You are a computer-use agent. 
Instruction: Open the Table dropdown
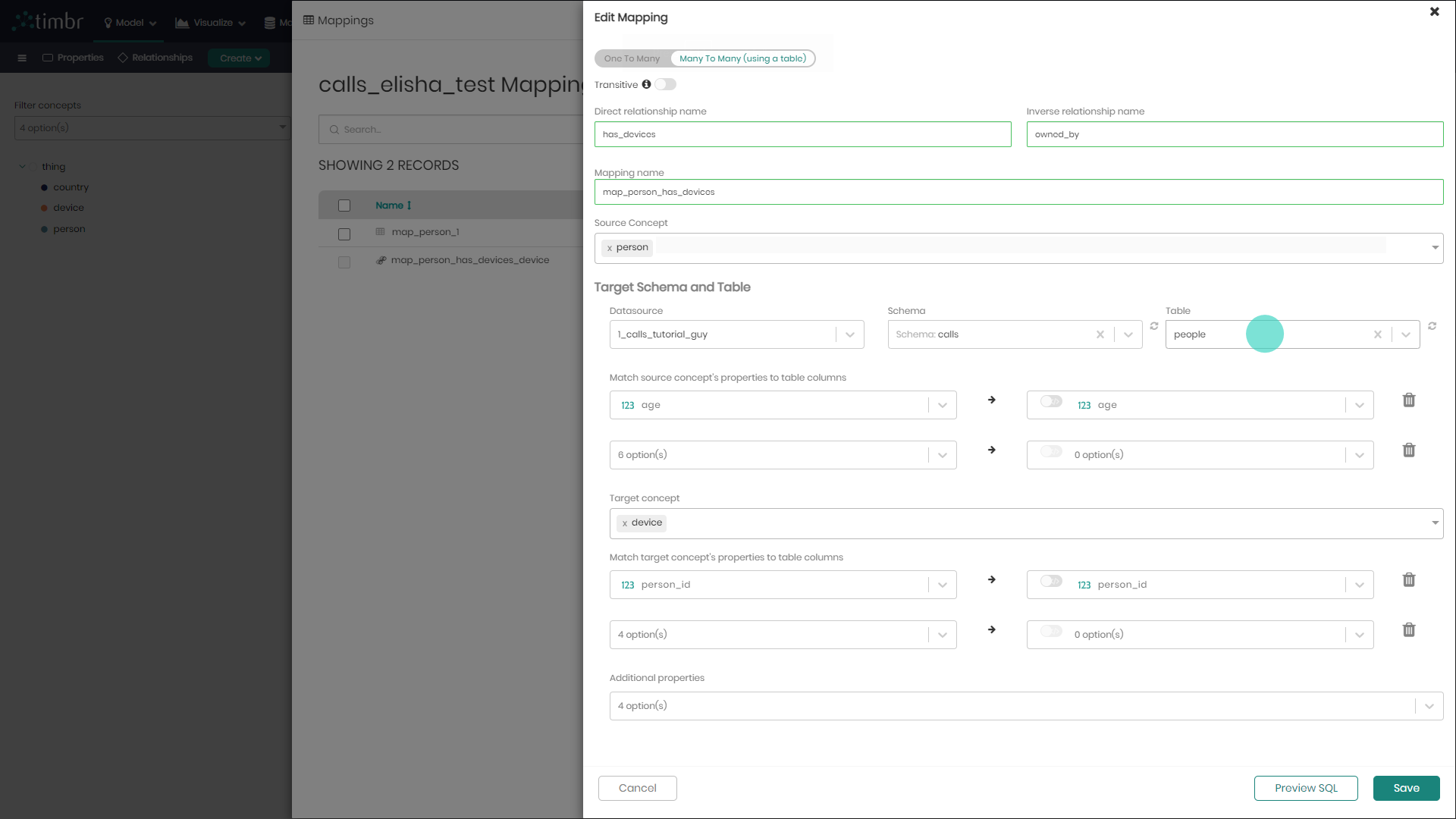click(1405, 334)
